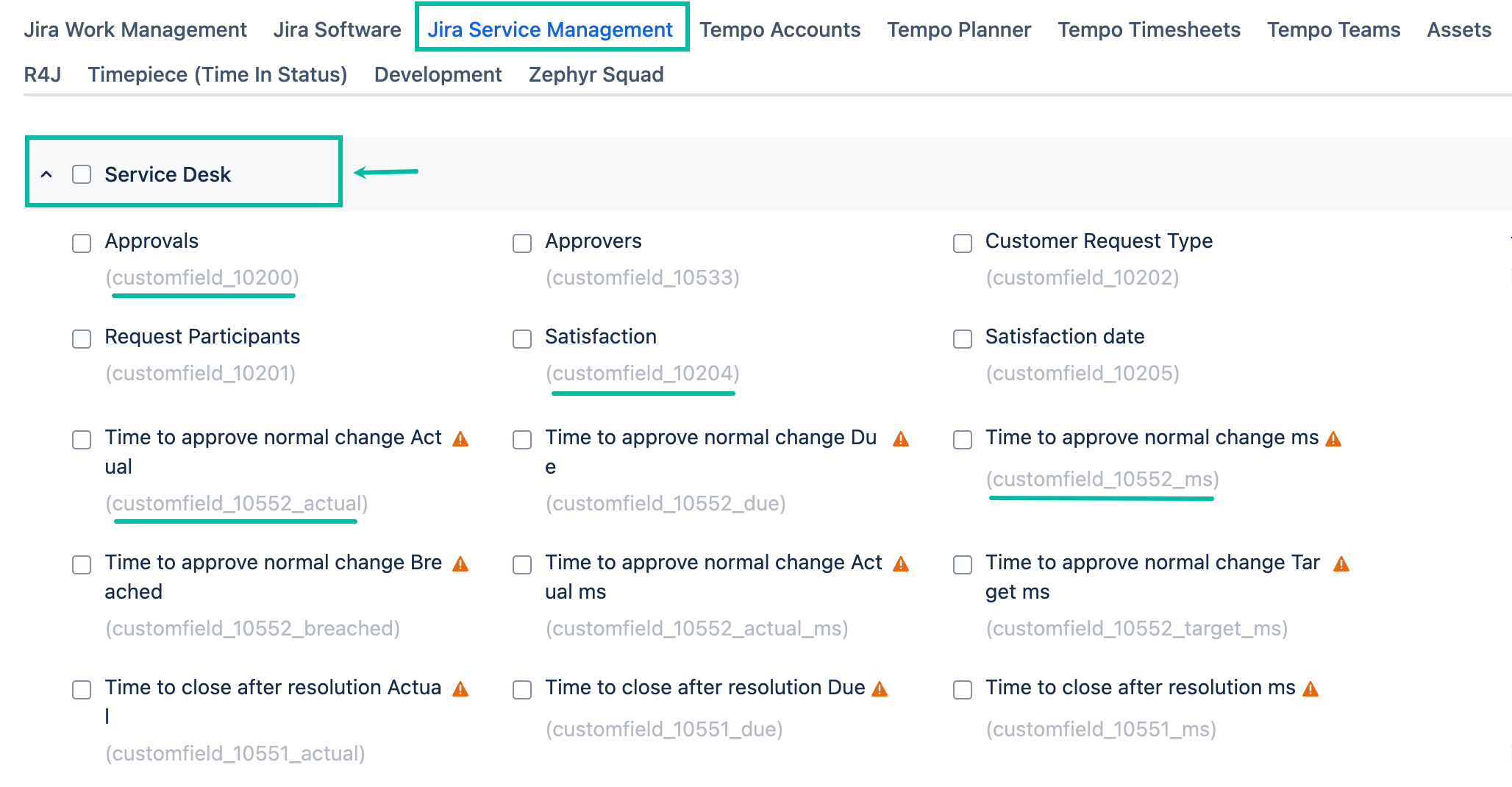1512x787 pixels.
Task: Click warning icon beside Time to close after resolution Actual
Action: coord(460,689)
